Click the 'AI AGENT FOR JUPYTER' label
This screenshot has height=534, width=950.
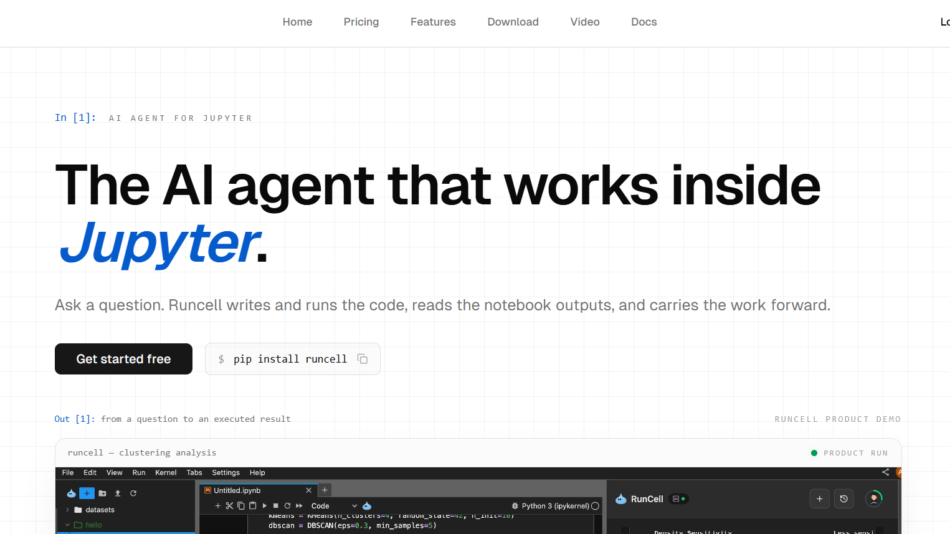click(x=181, y=118)
